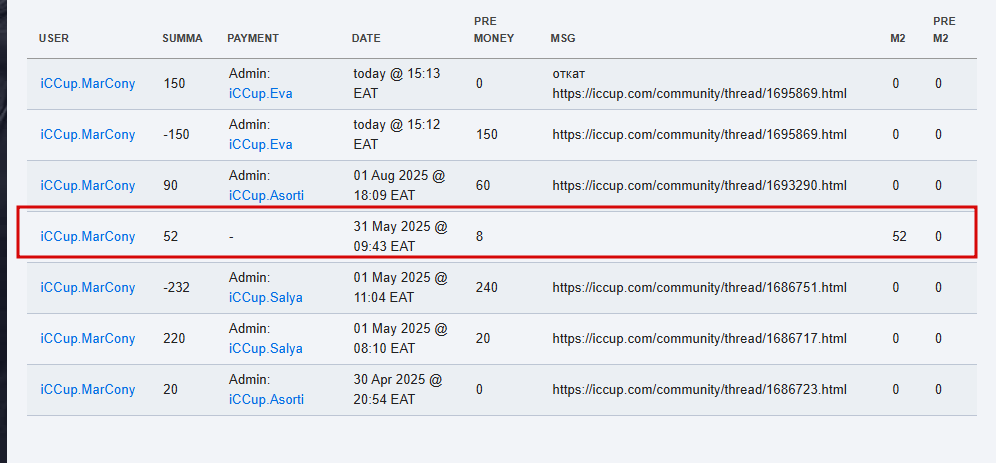Click iCCup.Eva admin link for 15:12 entry
Image resolution: width=996 pixels, height=463 pixels.
tap(260, 145)
